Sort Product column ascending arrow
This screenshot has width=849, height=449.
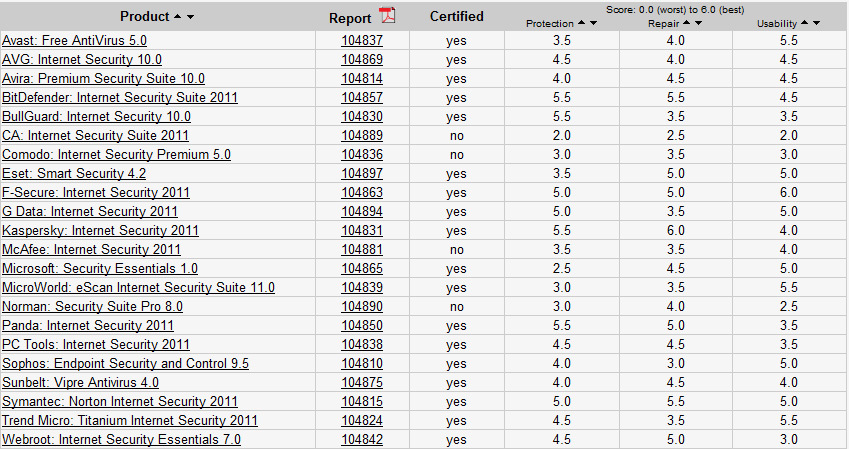178,17
